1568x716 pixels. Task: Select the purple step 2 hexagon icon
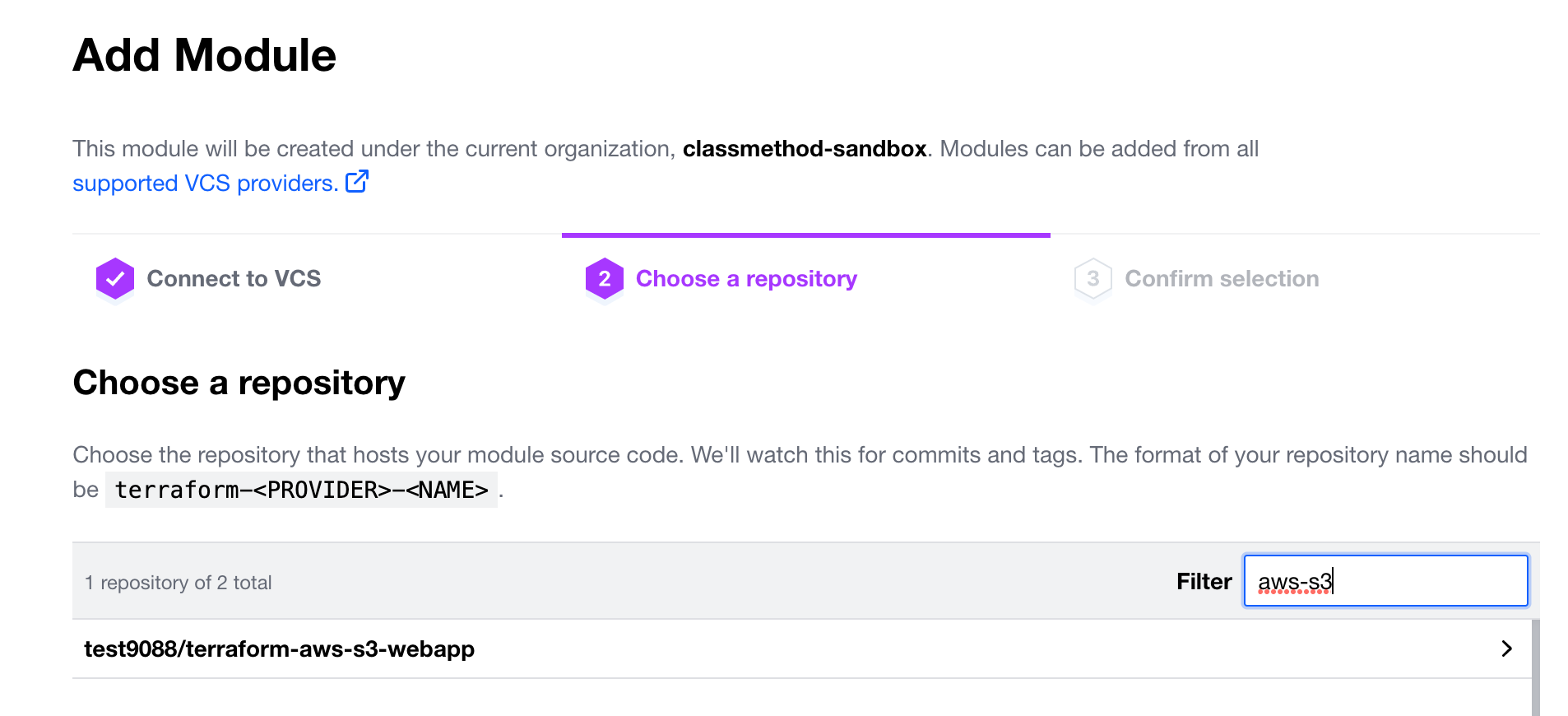point(605,279)
